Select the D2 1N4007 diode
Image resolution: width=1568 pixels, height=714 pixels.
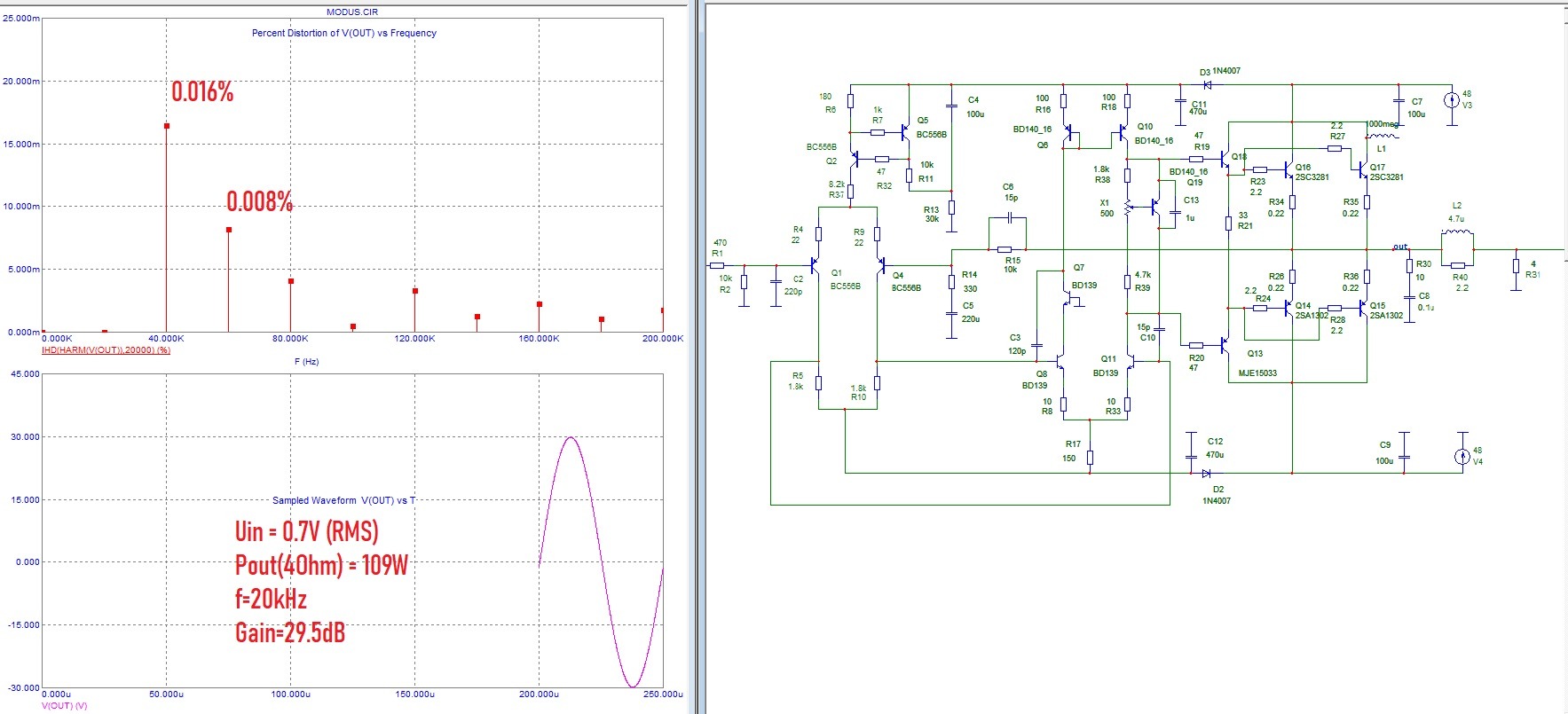click(1206, 473)
